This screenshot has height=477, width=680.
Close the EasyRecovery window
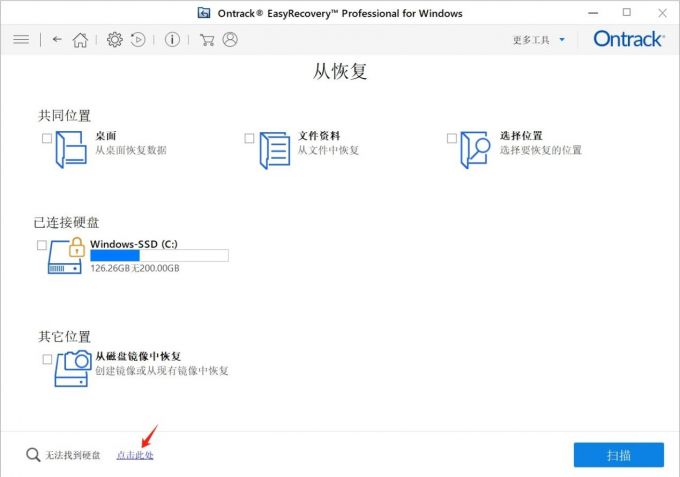pyautogui.click(x=662, y=13)
